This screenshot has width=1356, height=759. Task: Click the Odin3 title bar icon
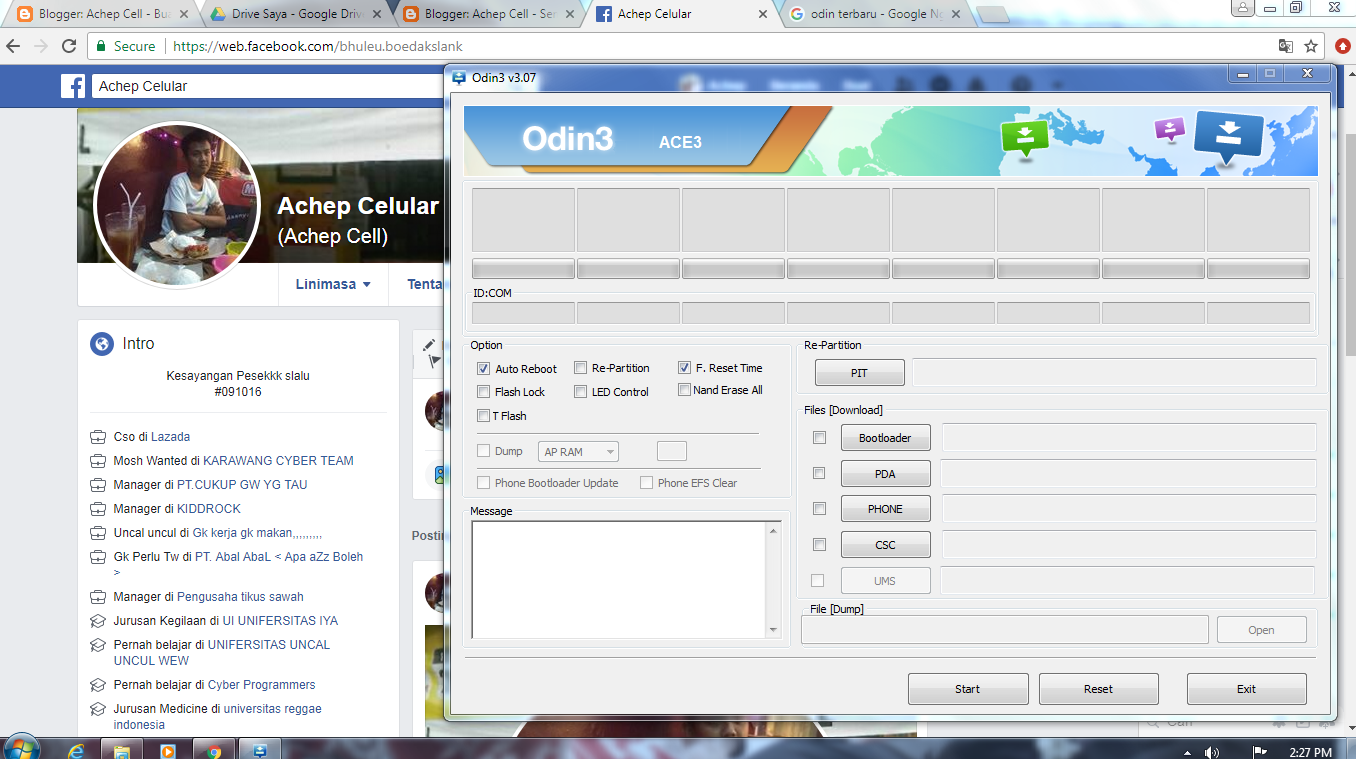(459, 77)
